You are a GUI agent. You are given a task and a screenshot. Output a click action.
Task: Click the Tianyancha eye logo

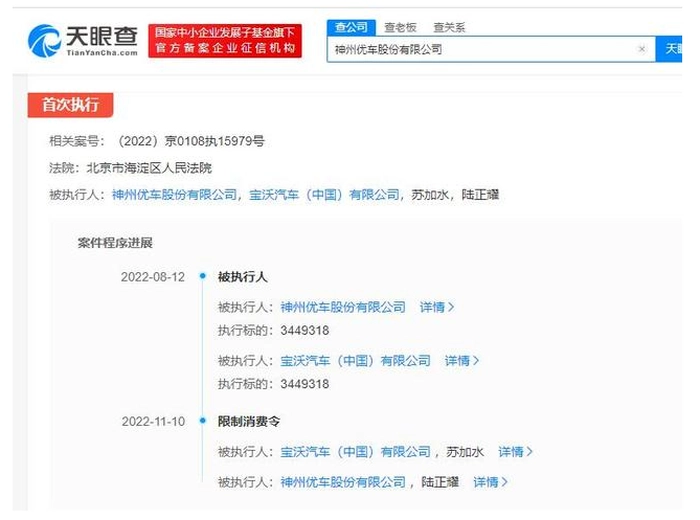[x=44, y=41]
